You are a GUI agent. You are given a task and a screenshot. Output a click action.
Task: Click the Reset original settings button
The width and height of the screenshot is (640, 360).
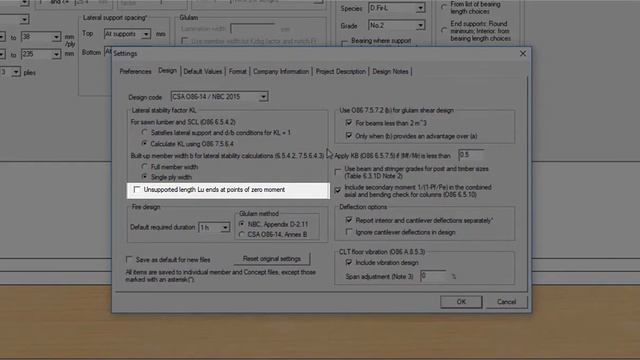(272, 259)
